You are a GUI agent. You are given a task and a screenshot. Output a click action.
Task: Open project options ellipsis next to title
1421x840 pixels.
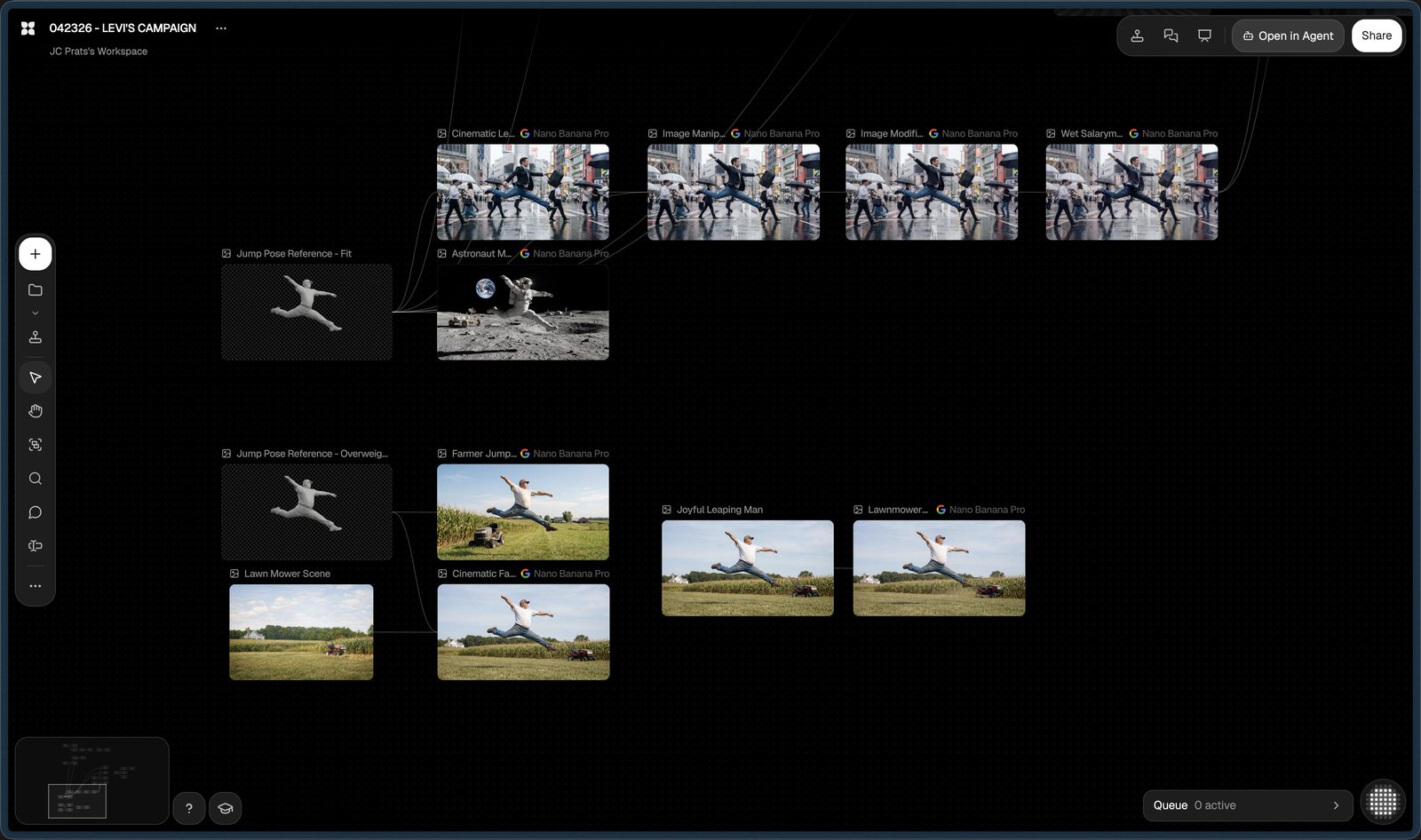pos(221,28)
